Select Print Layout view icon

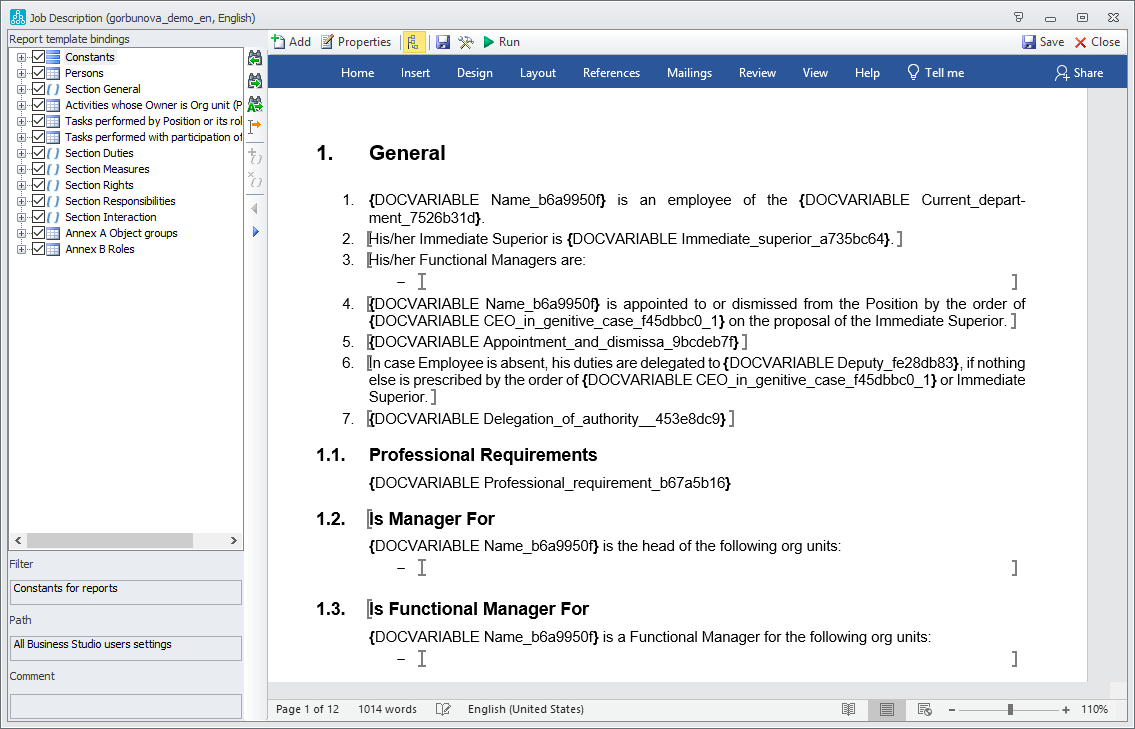[887, 709]
